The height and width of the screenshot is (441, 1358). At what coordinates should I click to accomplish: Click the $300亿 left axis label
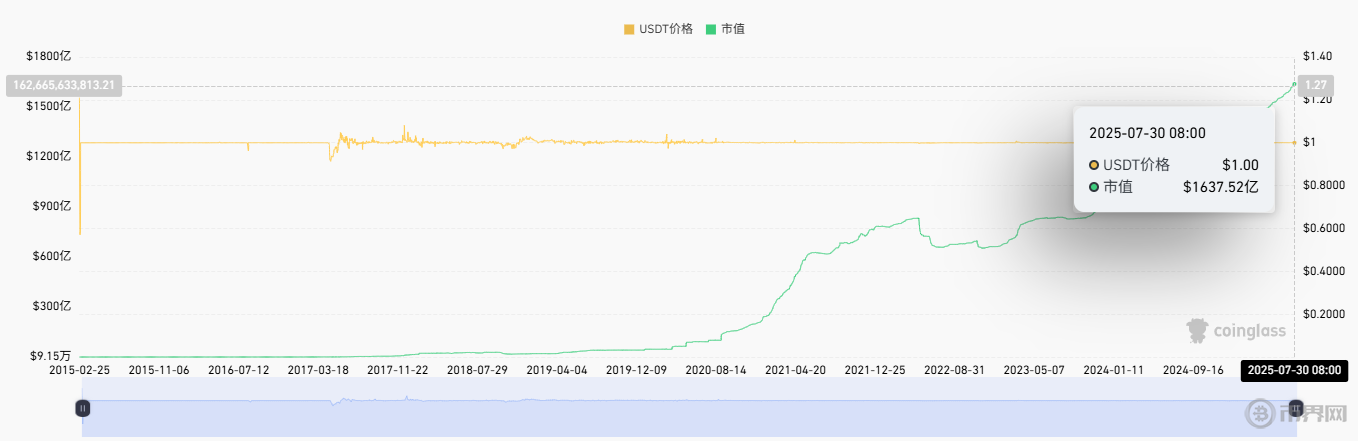(x=54, y=306)
